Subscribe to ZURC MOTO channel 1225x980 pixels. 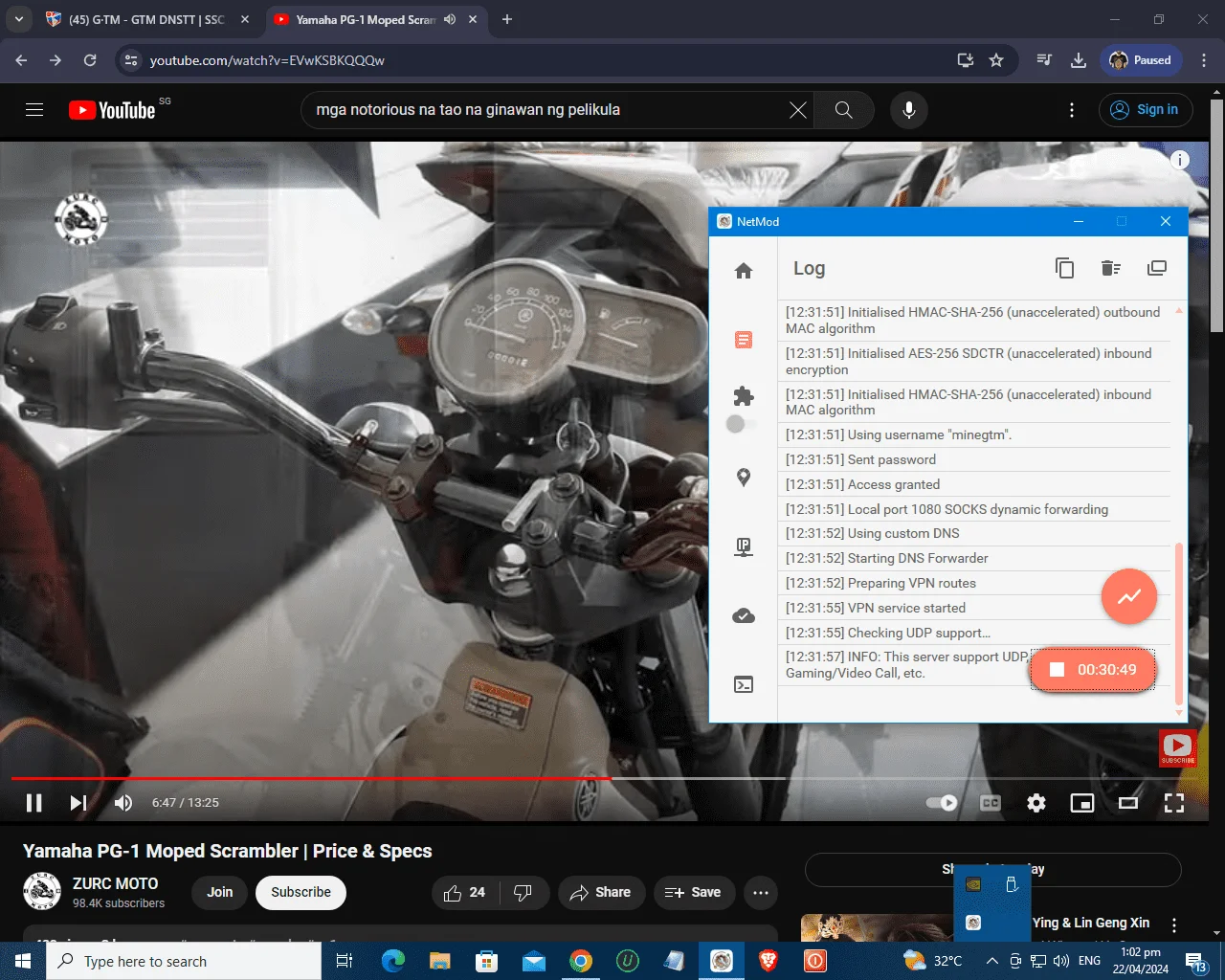(x=301, y=893)
